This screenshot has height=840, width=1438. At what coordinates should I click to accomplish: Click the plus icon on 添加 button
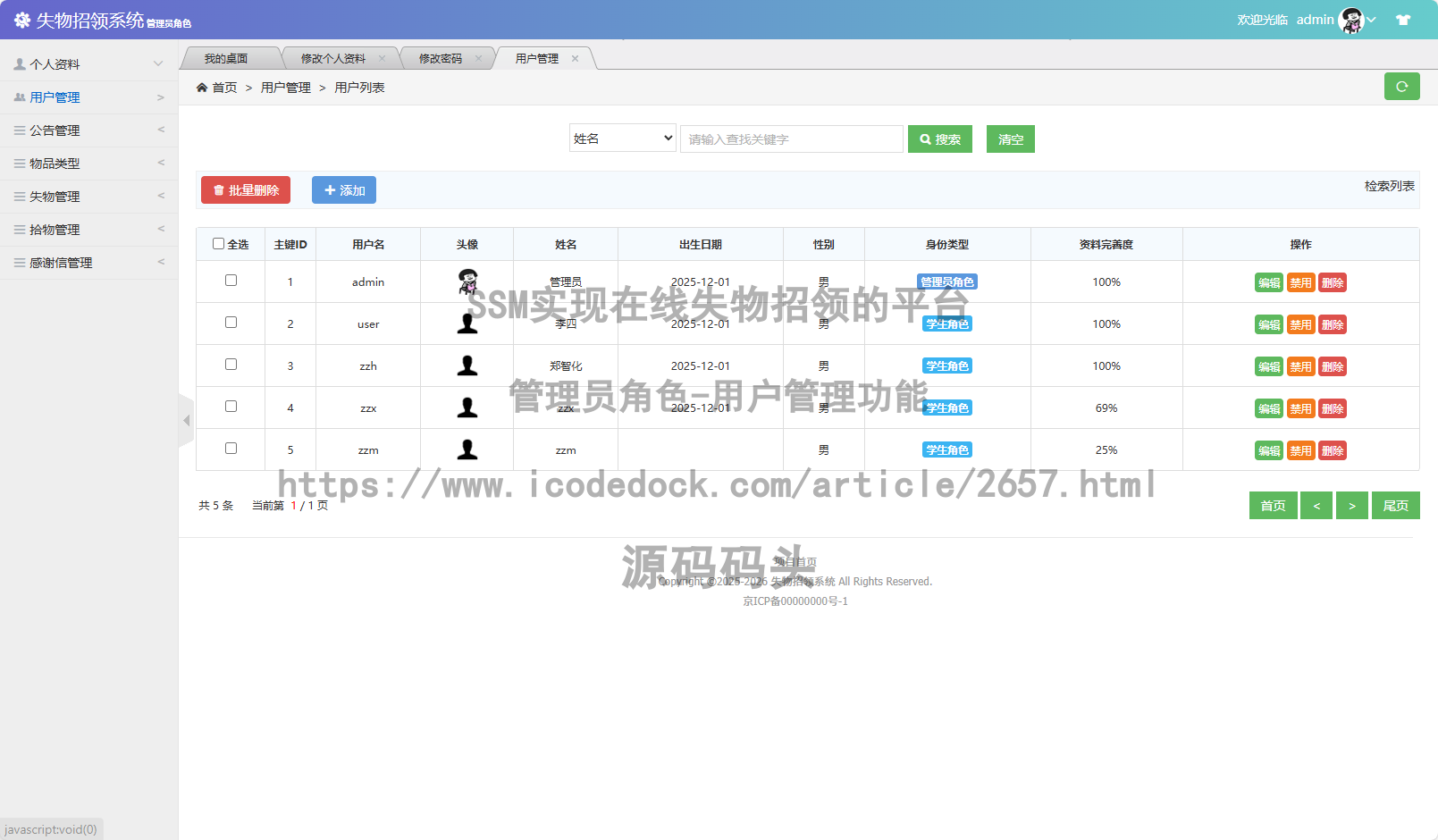(328, 189)
